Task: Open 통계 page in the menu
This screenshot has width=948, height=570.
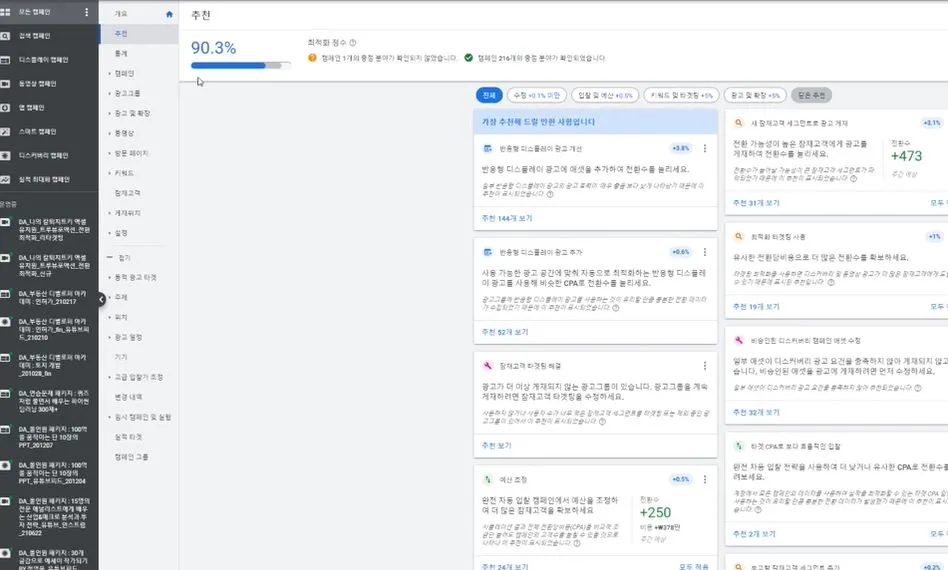Action: point(121,54)
